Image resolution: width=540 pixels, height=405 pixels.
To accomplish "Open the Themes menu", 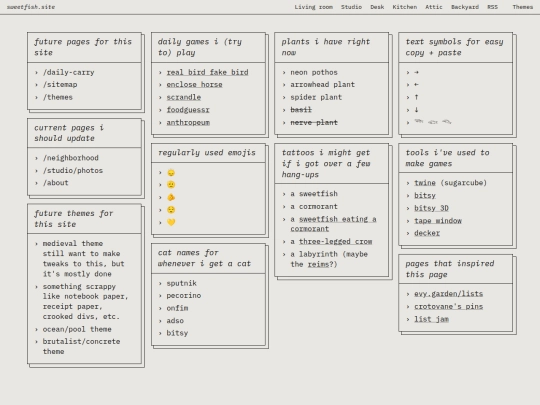I will [x=522, y=7].
